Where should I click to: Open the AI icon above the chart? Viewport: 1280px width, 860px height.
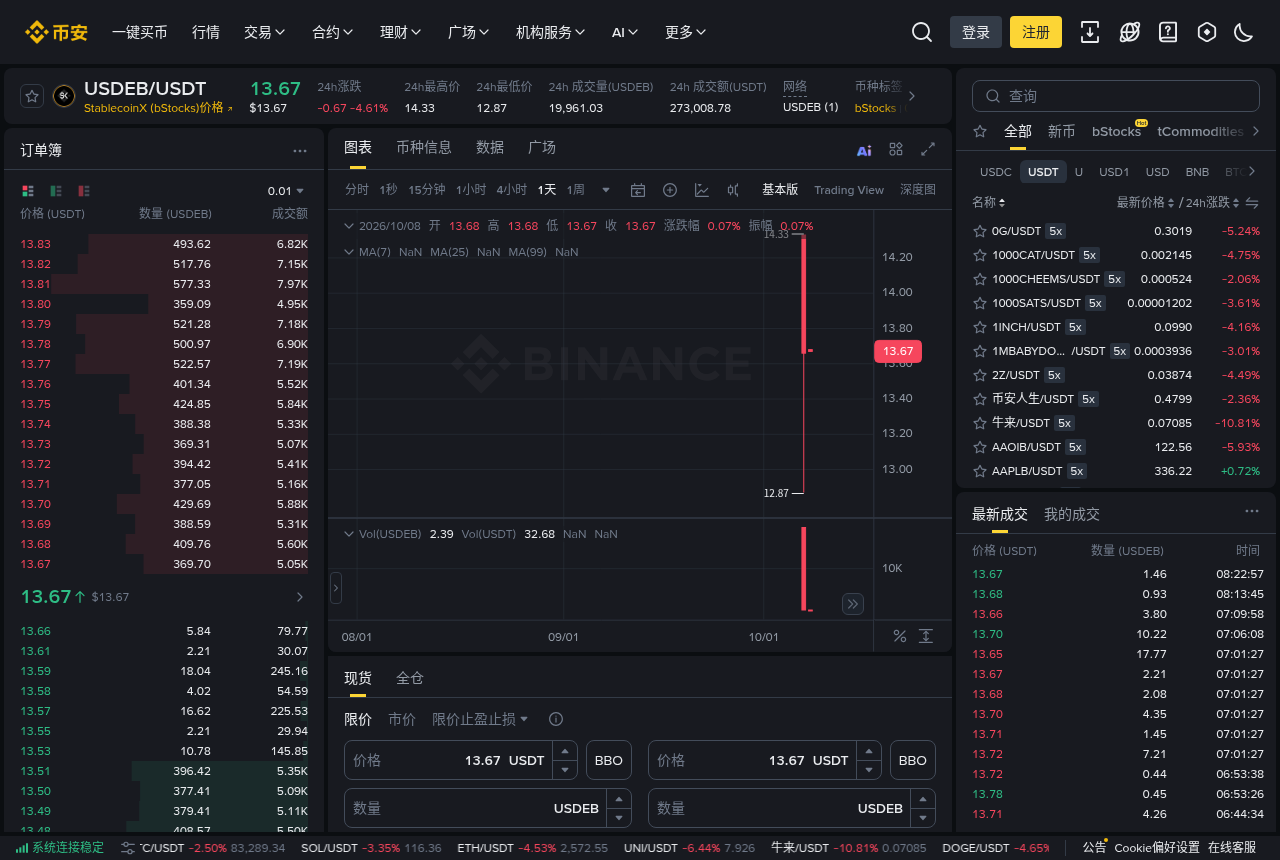point(864,150)
